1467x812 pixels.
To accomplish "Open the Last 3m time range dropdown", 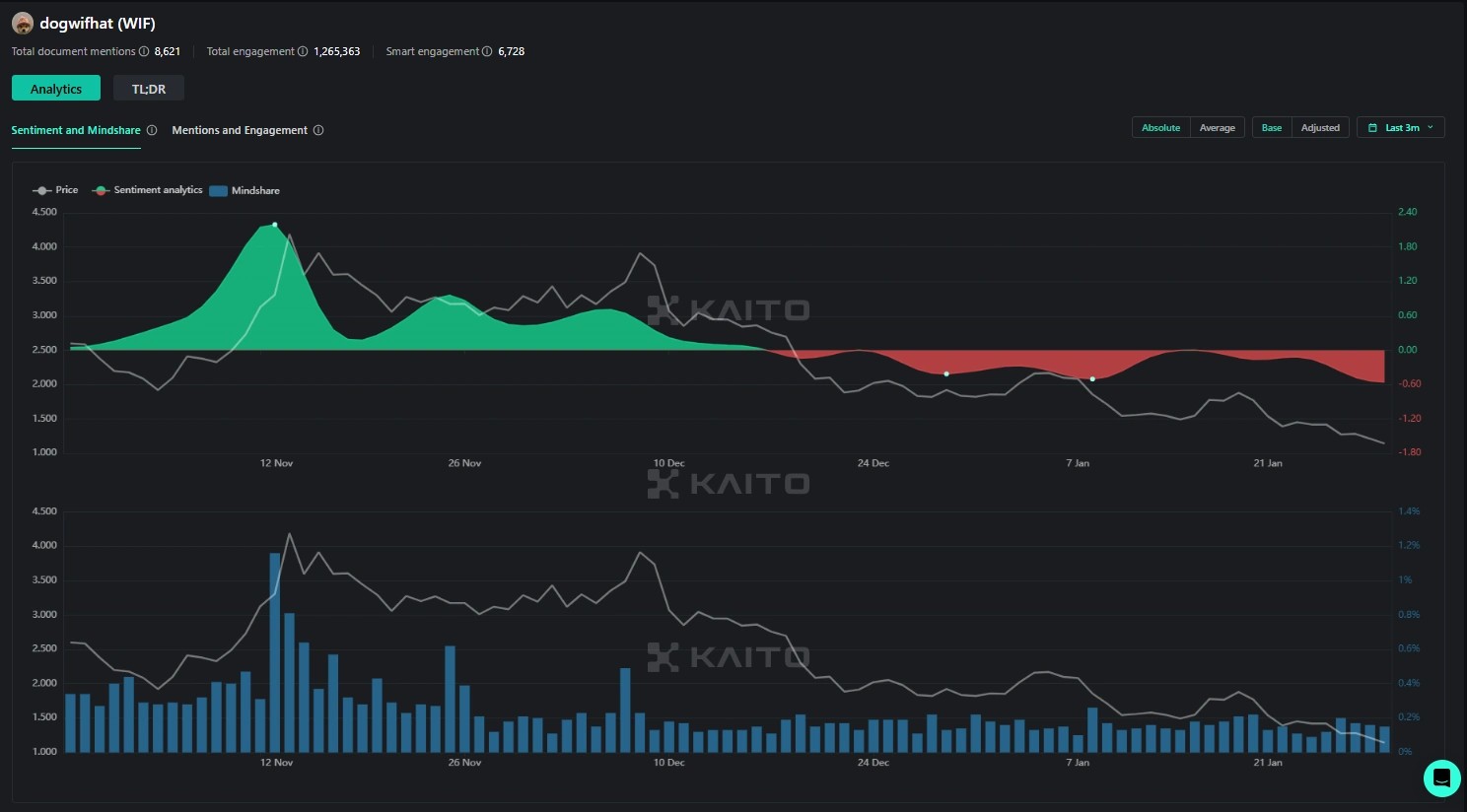I will coord(1401,128).
